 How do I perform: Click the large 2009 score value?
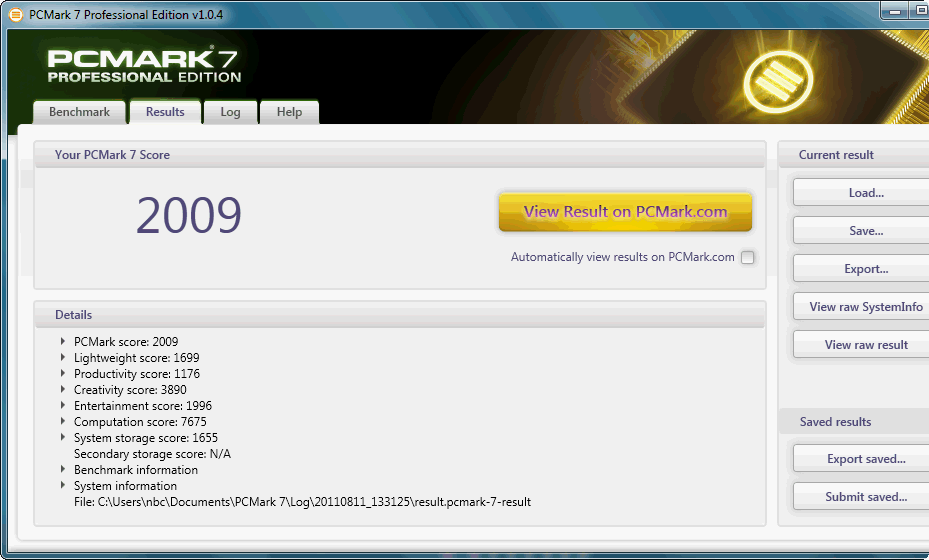pyautogui.click(x=189, y=215)
